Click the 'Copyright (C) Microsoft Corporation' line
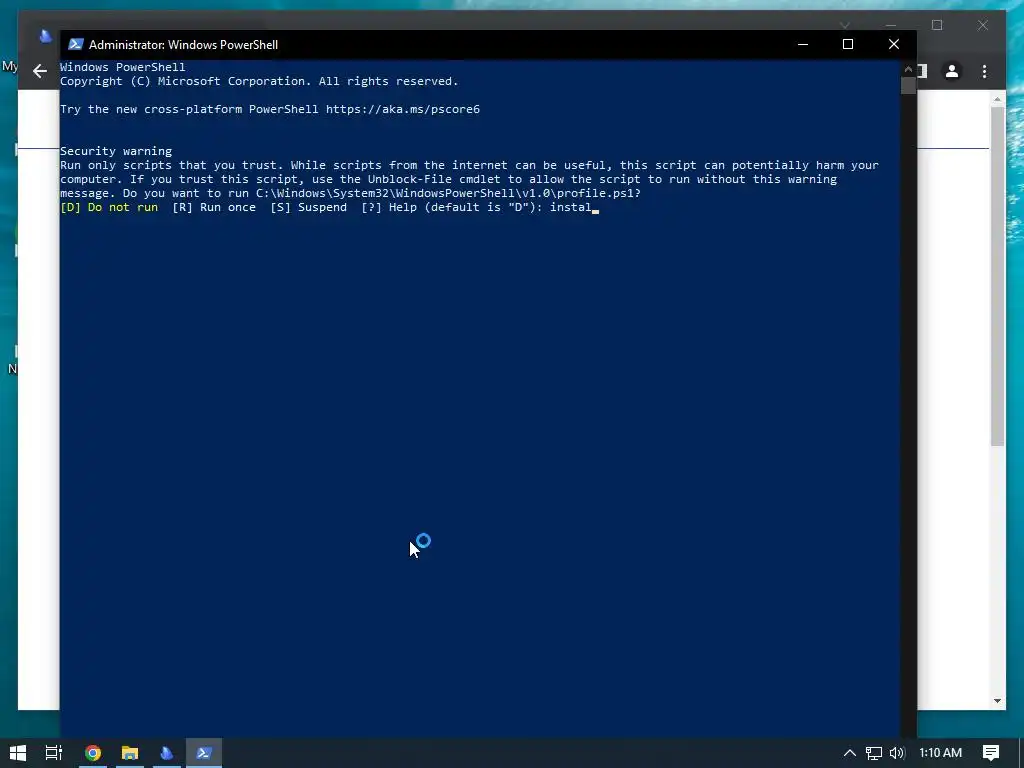 [x=259, y=81]
